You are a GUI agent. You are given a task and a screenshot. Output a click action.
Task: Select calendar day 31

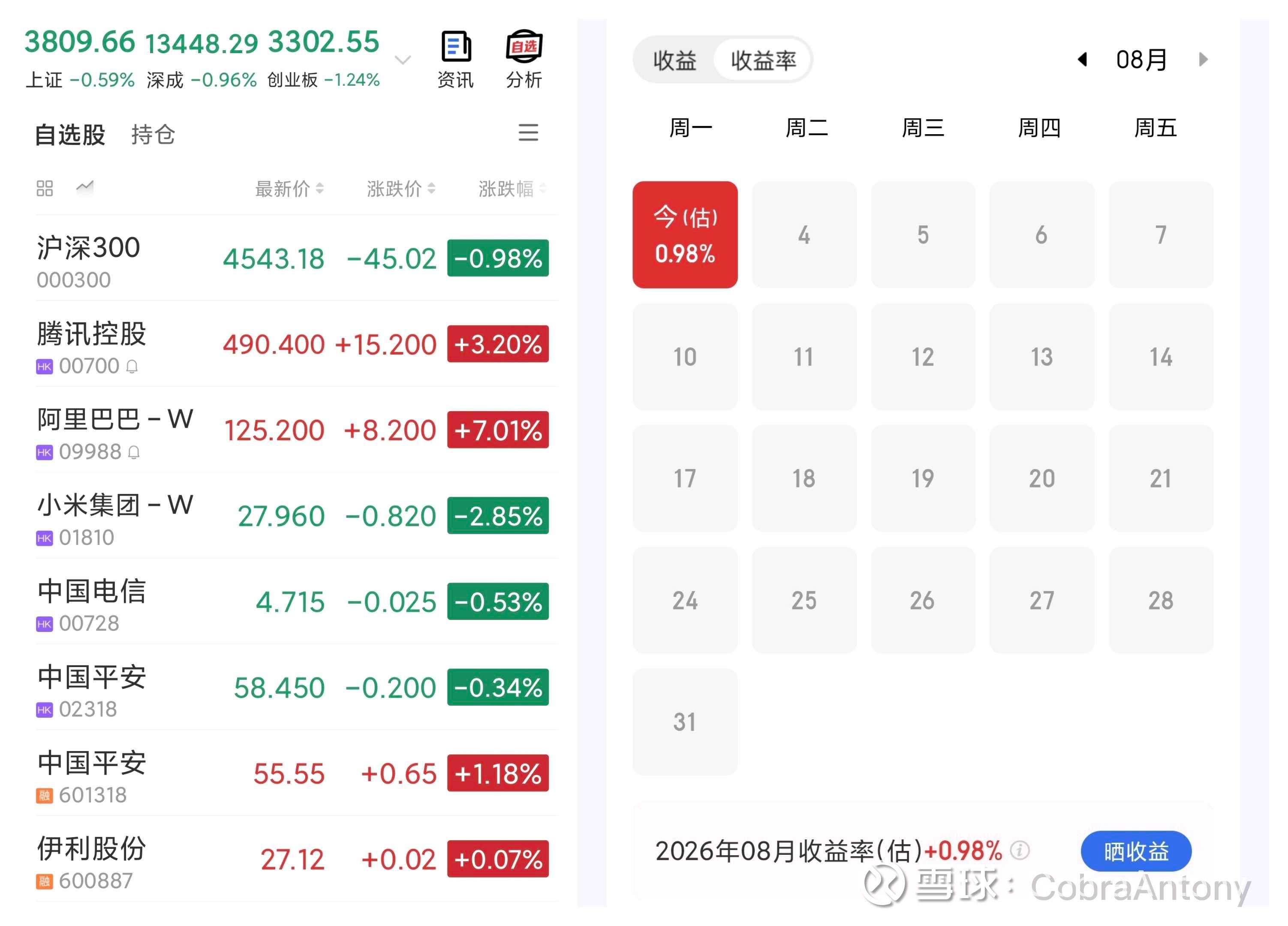(x=685, y=722)
